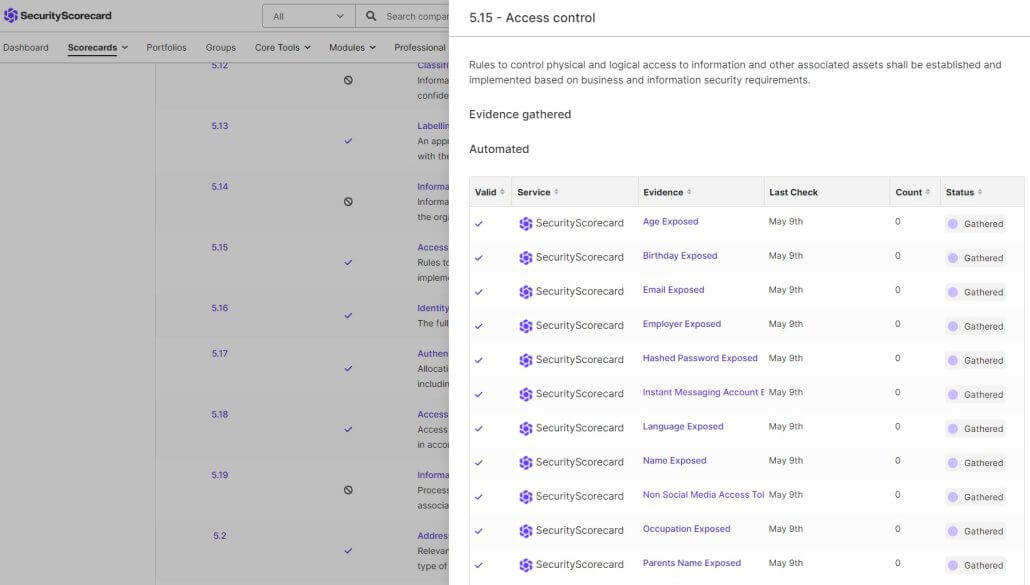Viewport: 1030px width, 585px height.
Task: Expand the Scorecards menu
Action: point(97,47)
